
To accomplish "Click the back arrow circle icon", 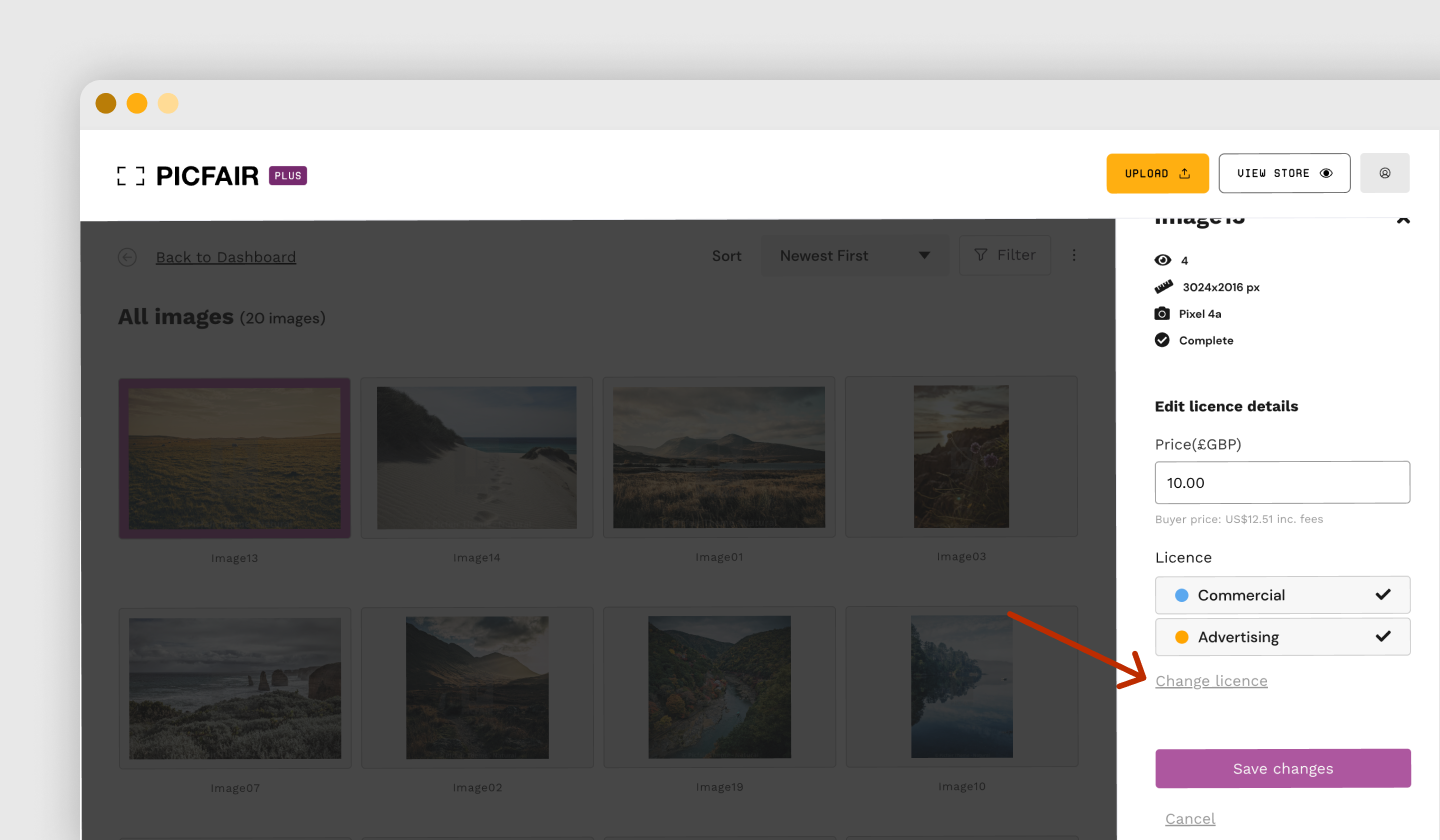I will pyautogui.click(x=127, y=257).
